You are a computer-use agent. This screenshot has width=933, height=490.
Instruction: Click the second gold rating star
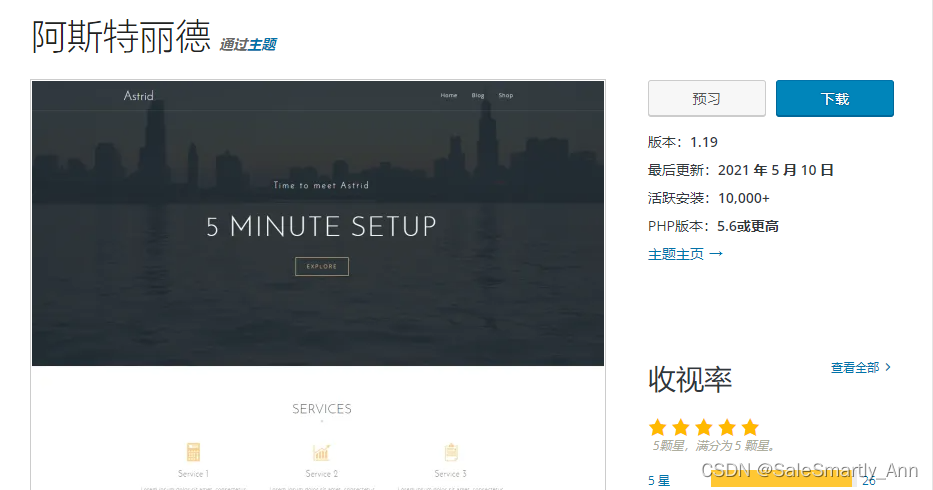click(x=681, y=427)
